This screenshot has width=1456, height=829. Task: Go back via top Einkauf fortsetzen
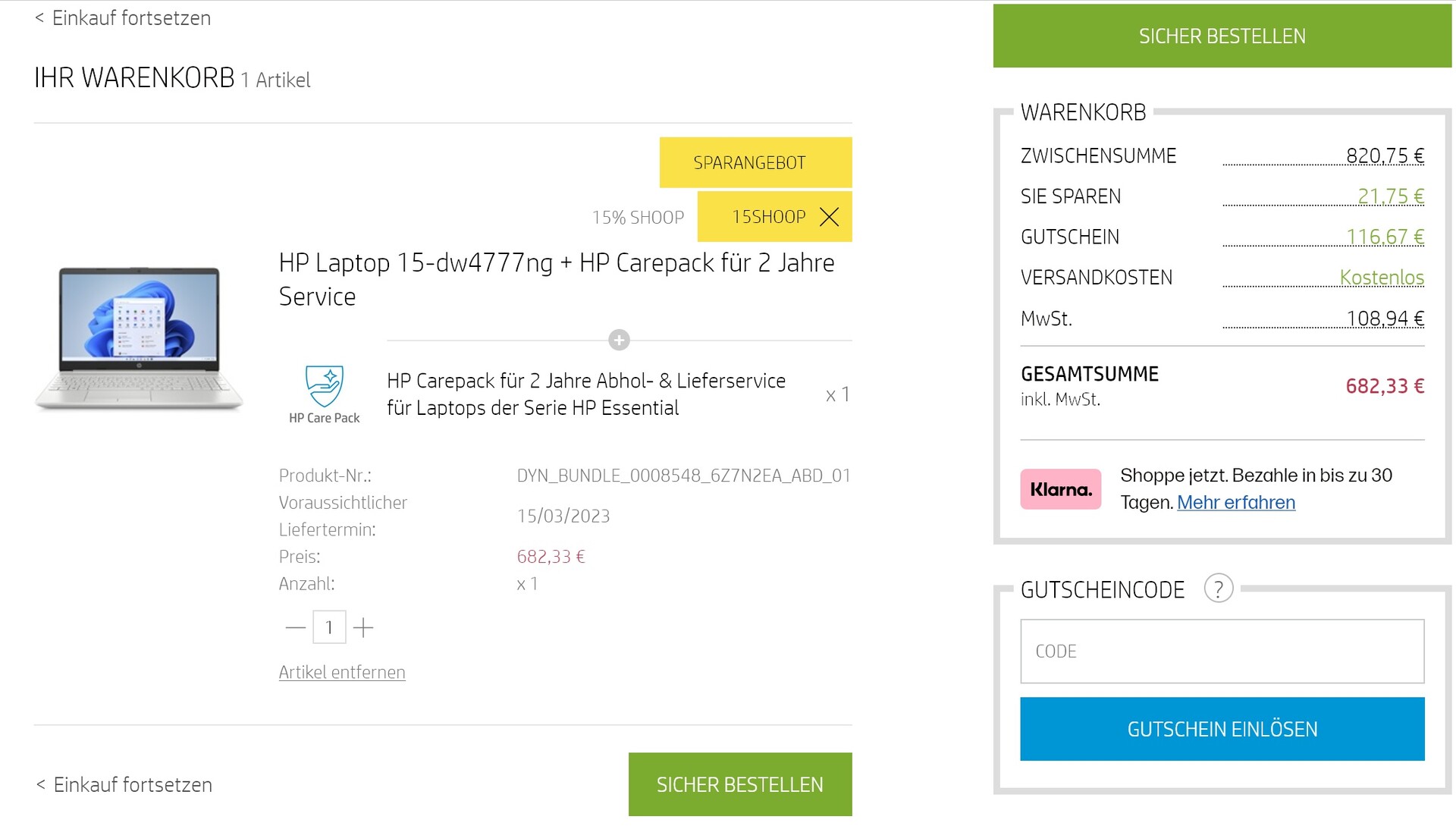123,17
